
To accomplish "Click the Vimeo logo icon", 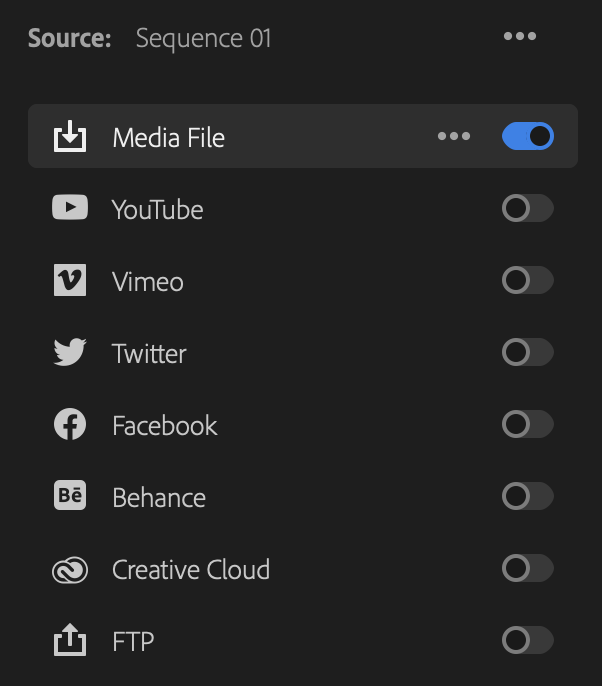I will (x=70, y=280).
